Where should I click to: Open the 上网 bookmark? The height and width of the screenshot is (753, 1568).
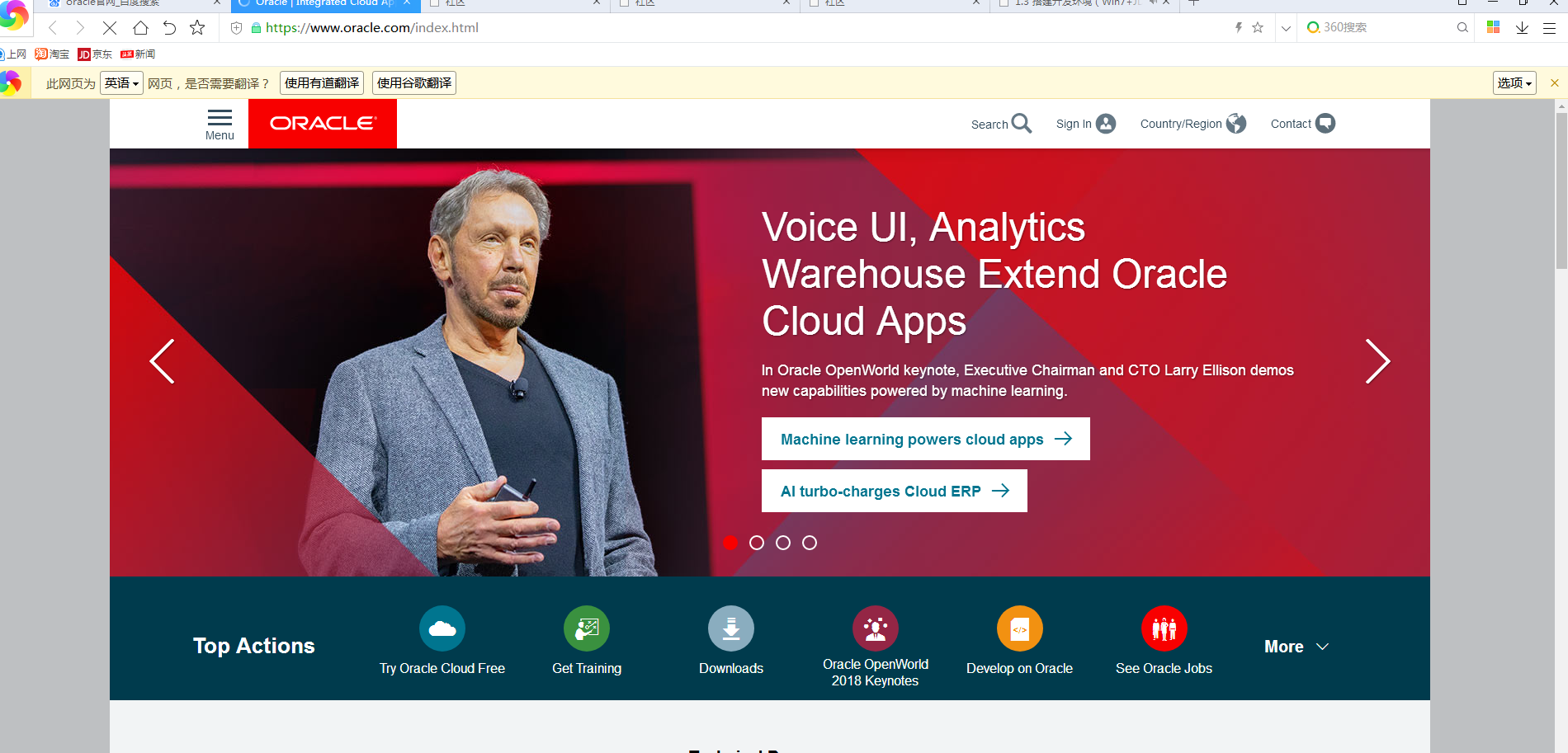tap(13, 54)
